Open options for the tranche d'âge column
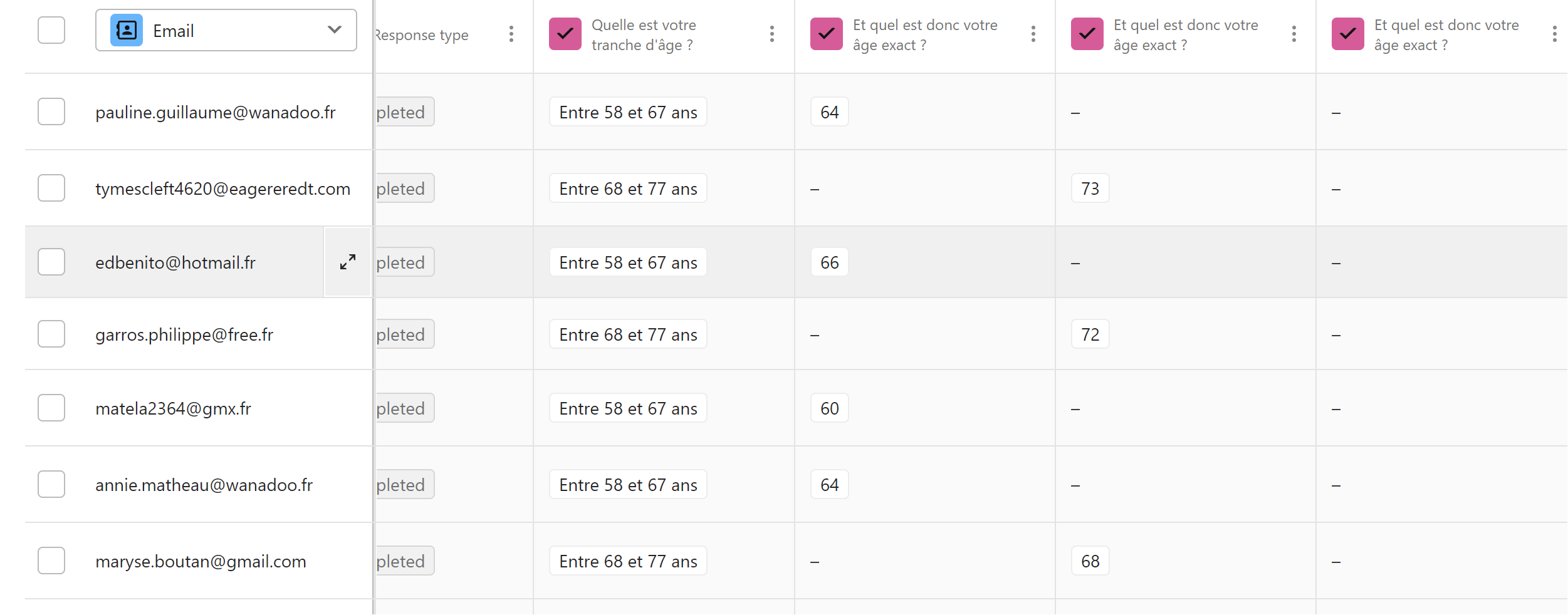The height and width of the screenshot is (615, 1568). [x=772, y=34]
